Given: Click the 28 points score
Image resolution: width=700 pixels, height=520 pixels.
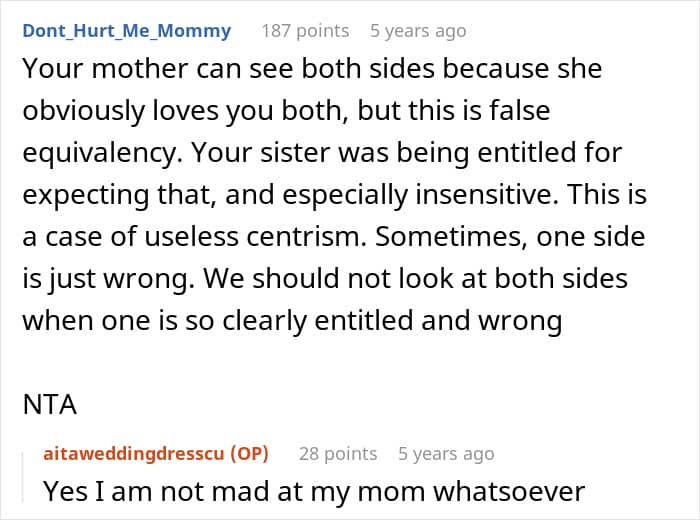Looking at the screenshot, I should click(x=338, y=453).
